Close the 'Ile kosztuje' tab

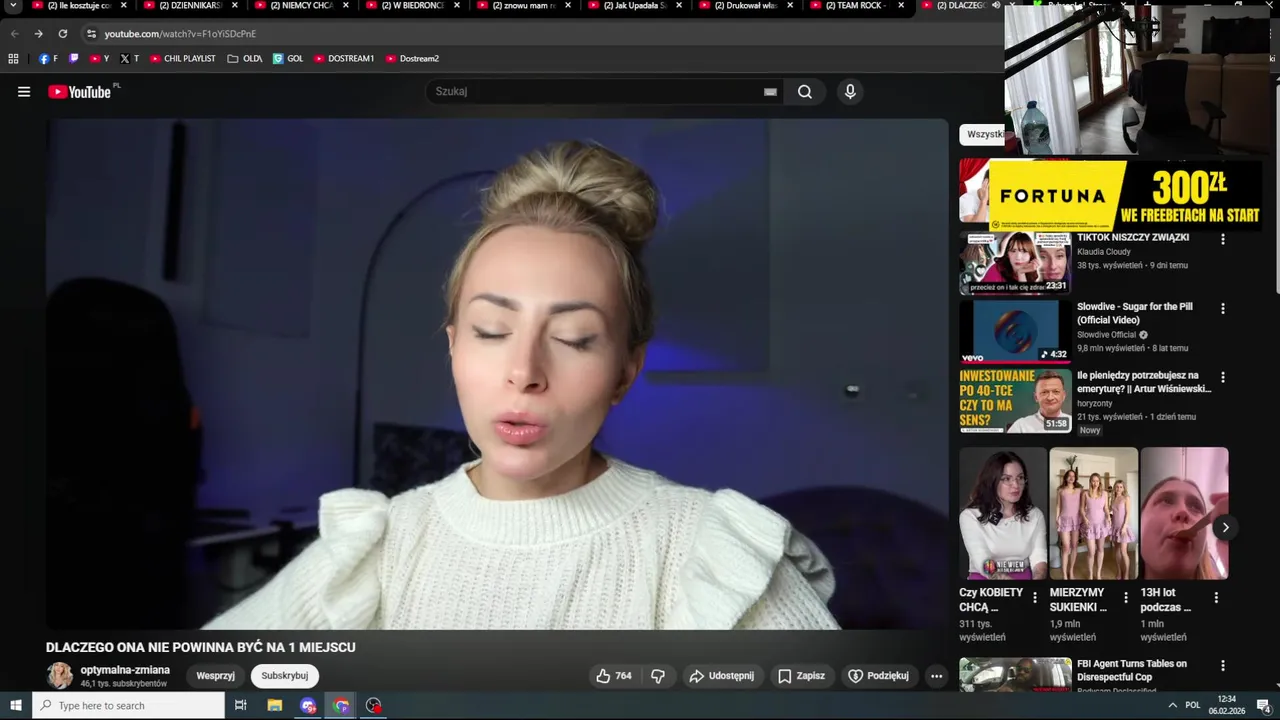[x=124, y=6]
